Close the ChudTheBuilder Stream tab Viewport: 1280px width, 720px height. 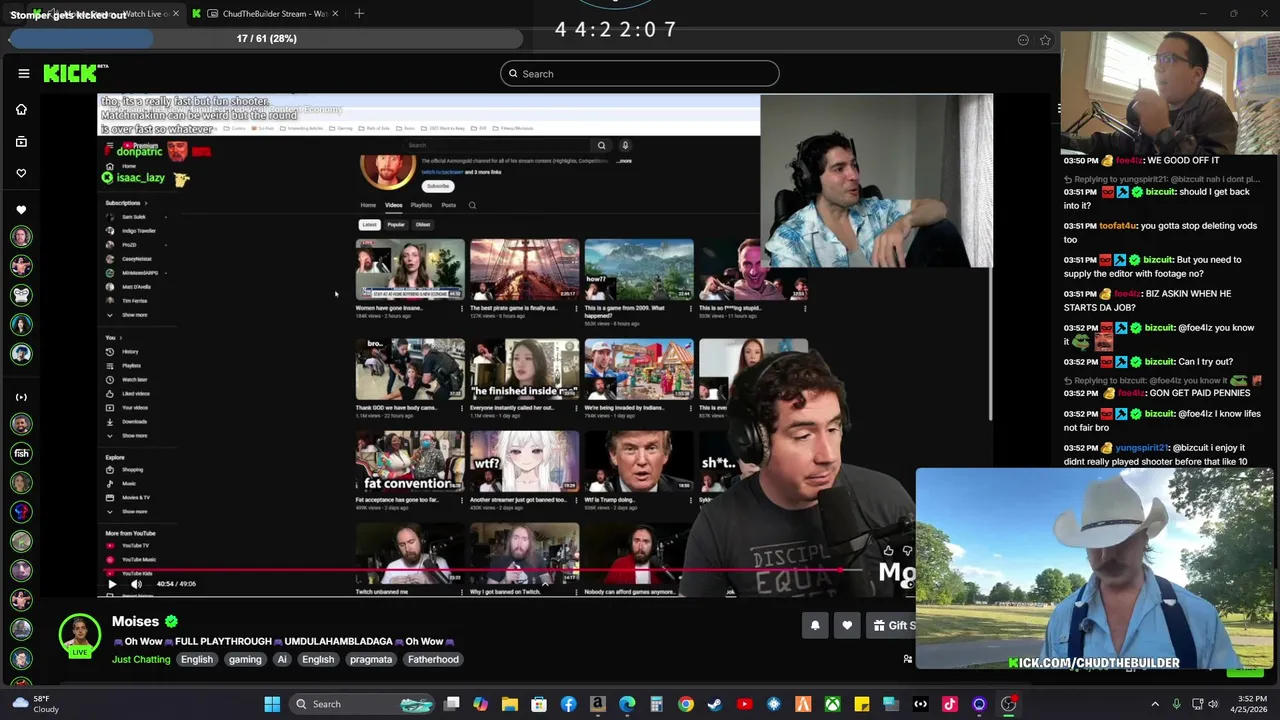335,14
